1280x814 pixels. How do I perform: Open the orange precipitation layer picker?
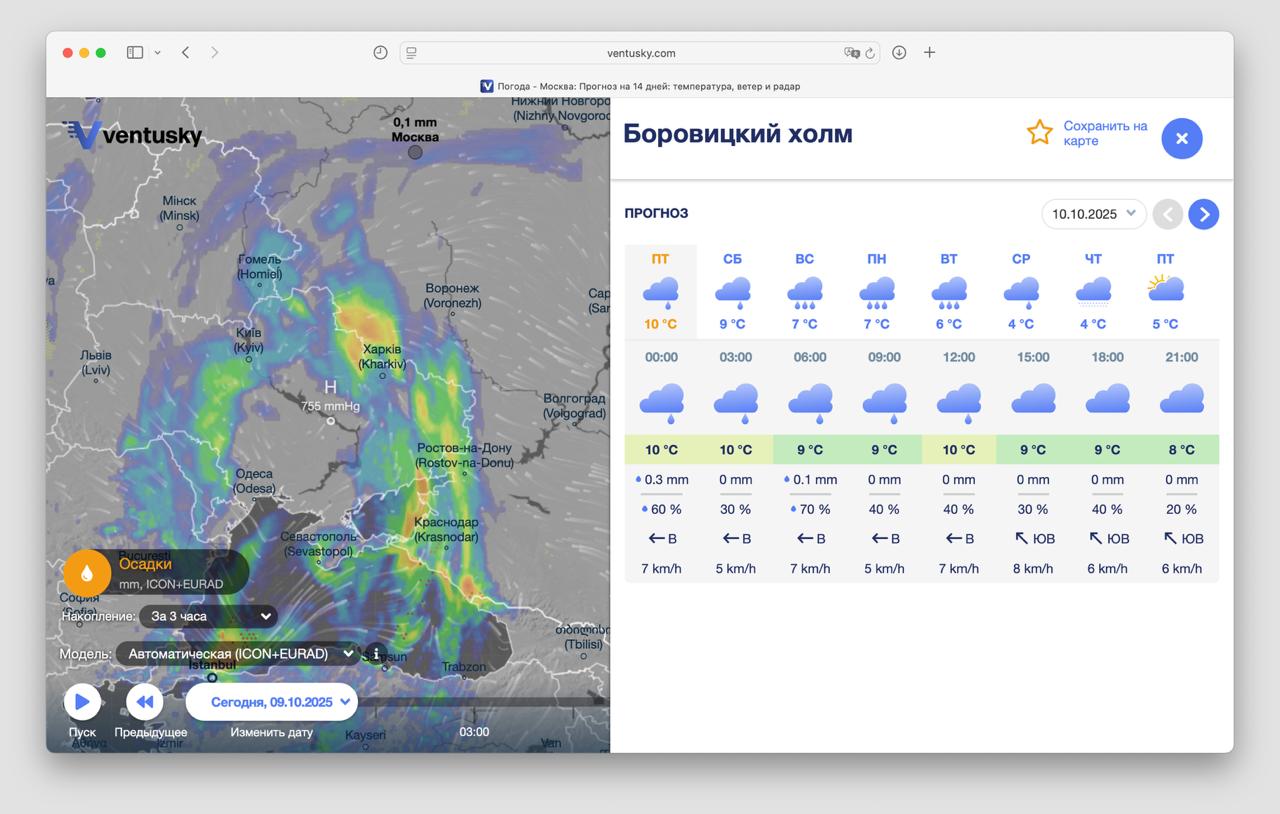click(86, 572)
